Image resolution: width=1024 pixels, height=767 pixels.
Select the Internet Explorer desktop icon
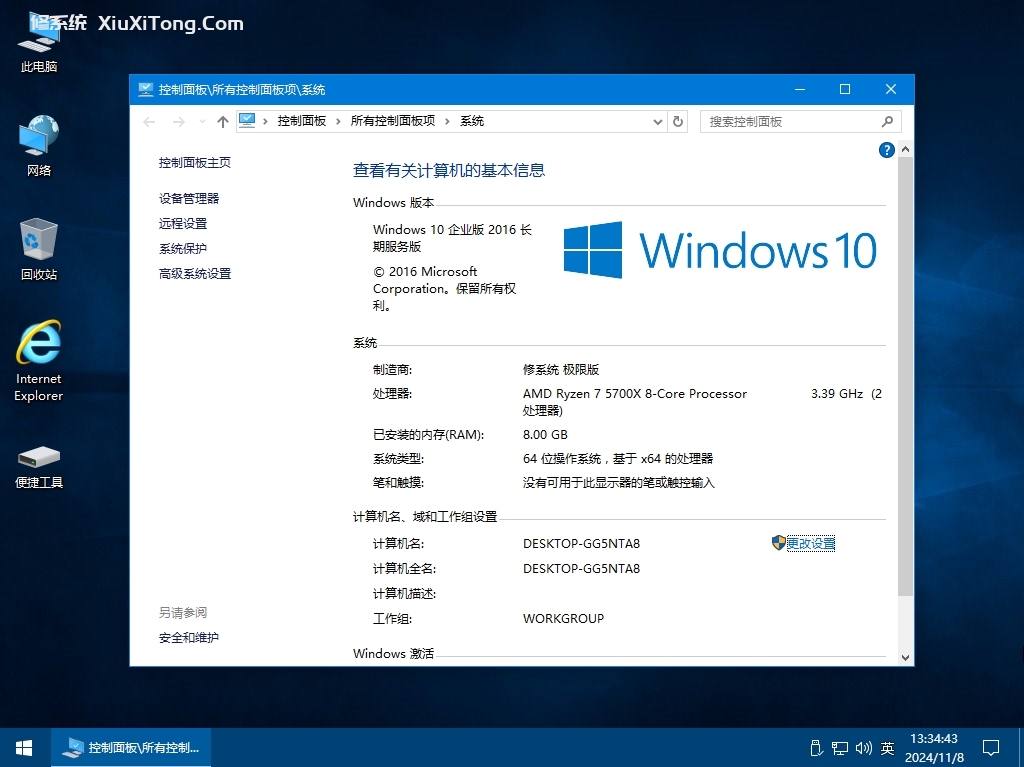coord(39,361)
